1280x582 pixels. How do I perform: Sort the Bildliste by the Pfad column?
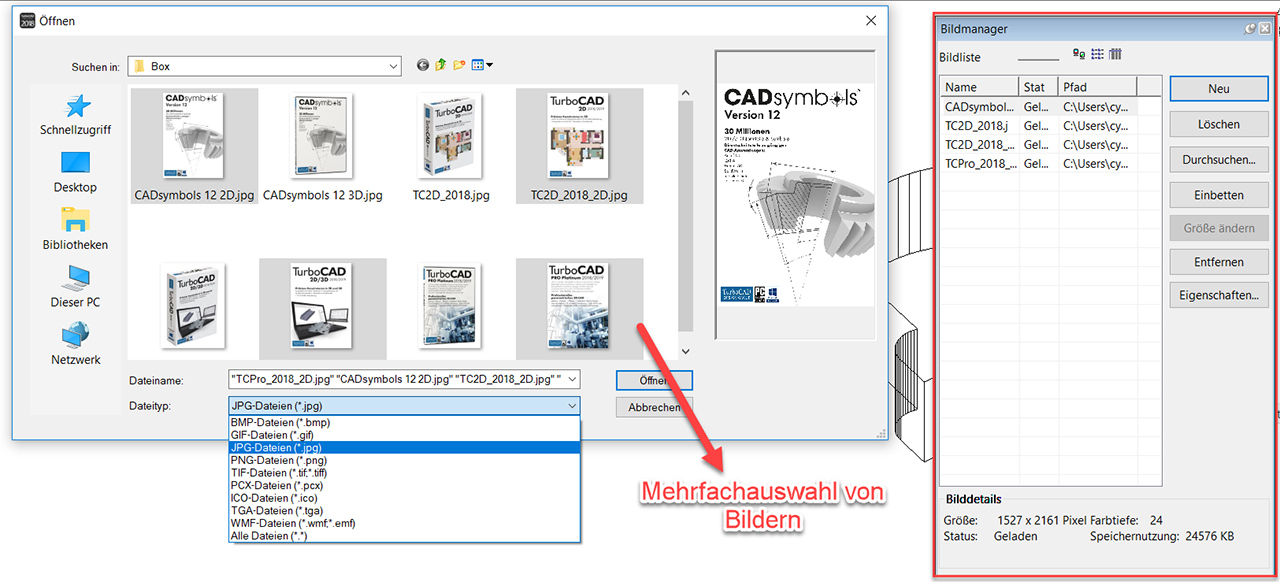(1098, 87)
